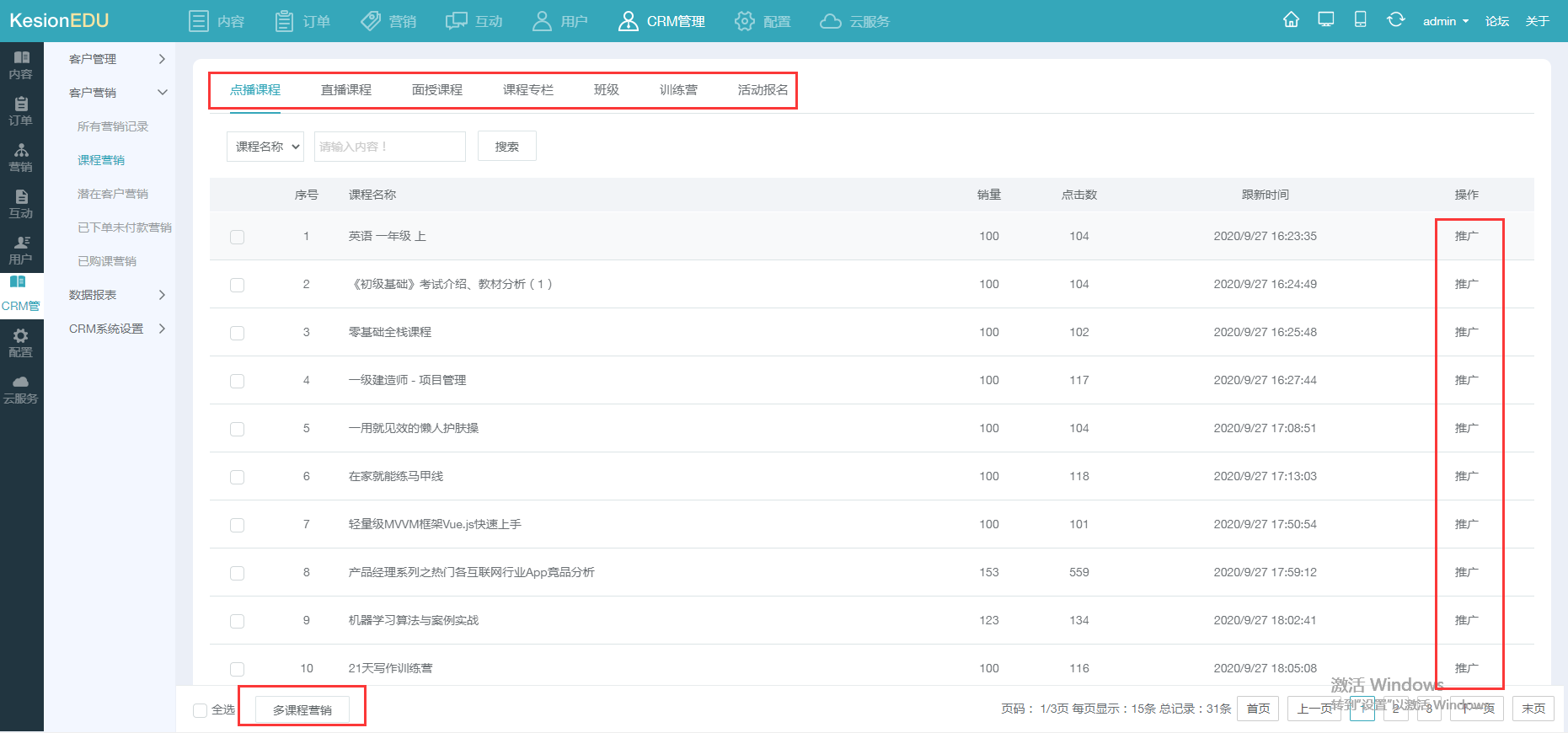Check the box for 一用就见效的懒人护肤操
1568x733 pixels.
coord(238,429)
